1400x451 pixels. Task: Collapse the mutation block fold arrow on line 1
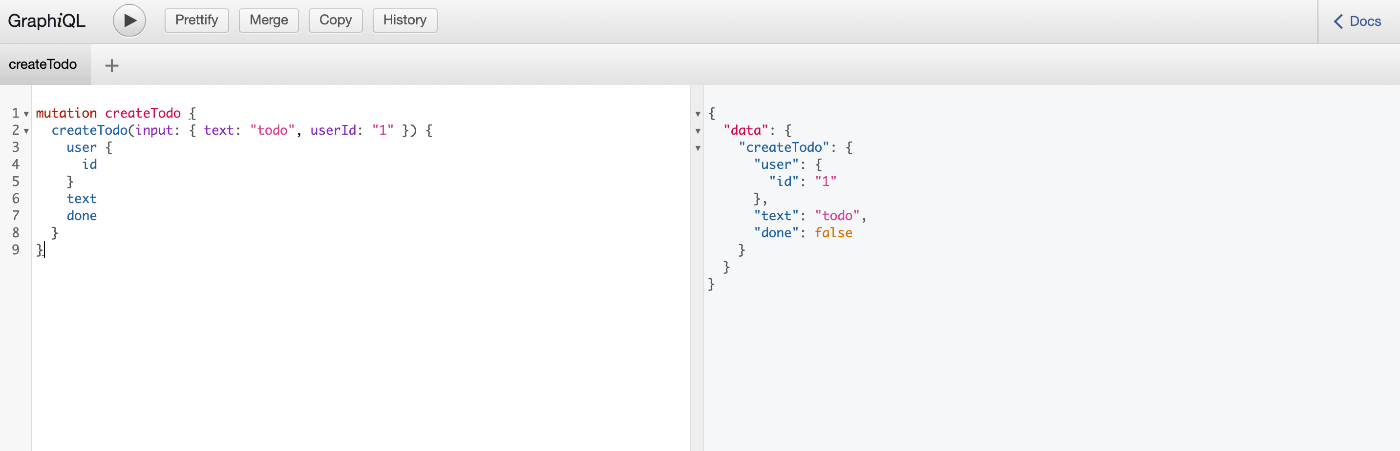pos(26,114)
